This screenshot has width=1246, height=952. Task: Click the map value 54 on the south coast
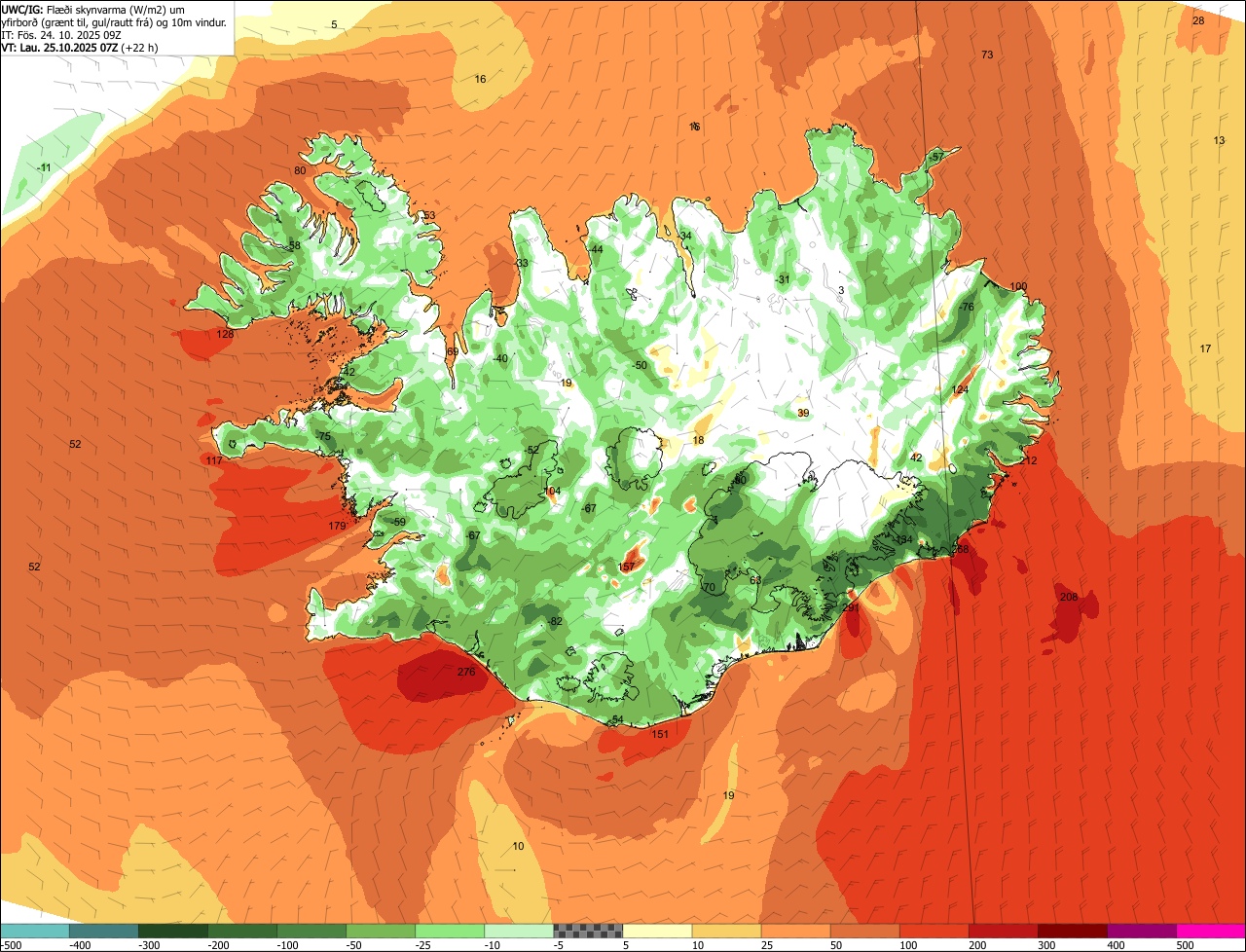[x=617, y=720]
